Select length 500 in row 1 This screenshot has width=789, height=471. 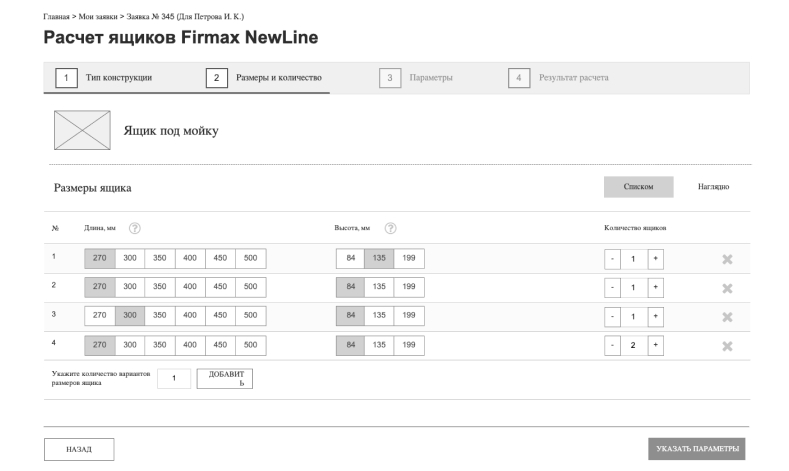tap(251, 258)
